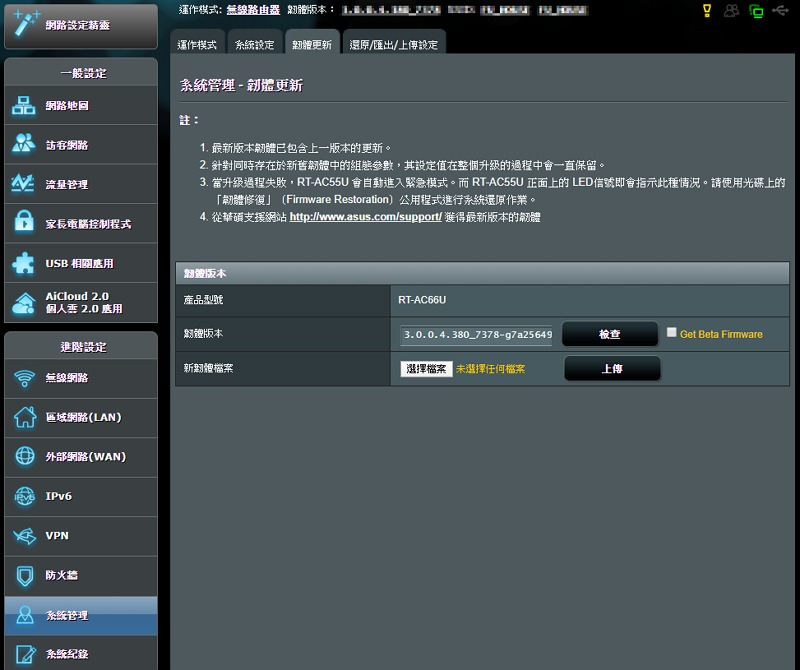This screenshot has width=800, height=670.
Task: Click the 檢查 firmware check button
Action: click(610, 334)
